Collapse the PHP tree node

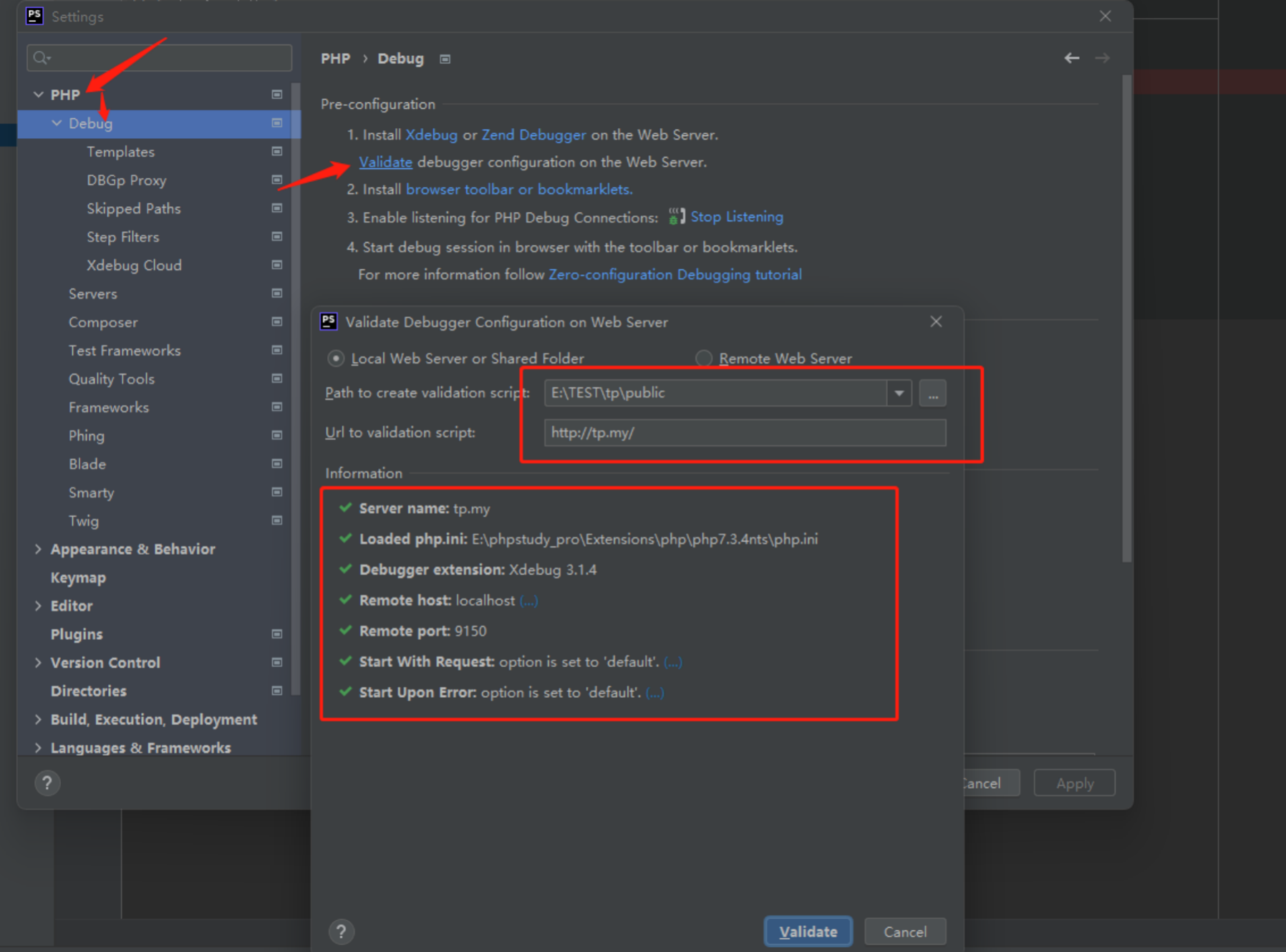click(39, 94)
